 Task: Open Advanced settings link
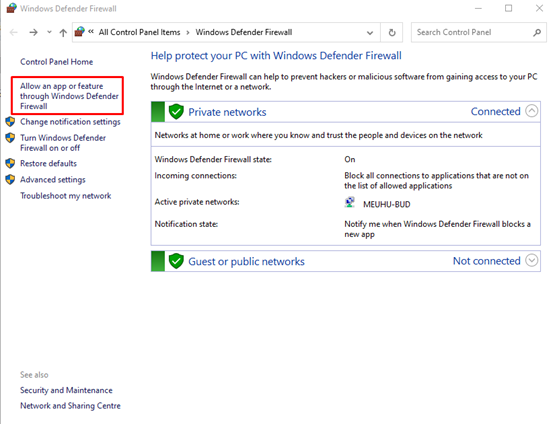pos(53,180)
